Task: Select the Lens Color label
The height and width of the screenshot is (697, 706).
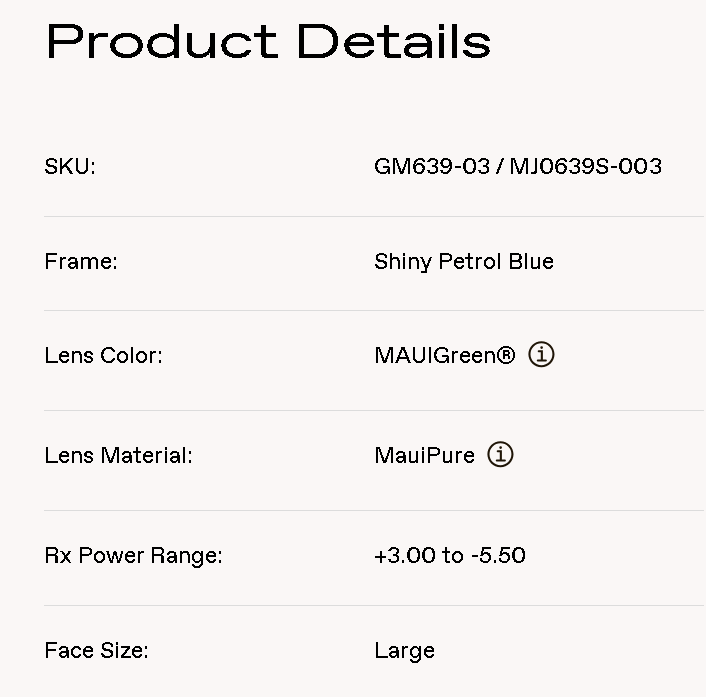Action: pyautogui.click(x=104, y=356)
